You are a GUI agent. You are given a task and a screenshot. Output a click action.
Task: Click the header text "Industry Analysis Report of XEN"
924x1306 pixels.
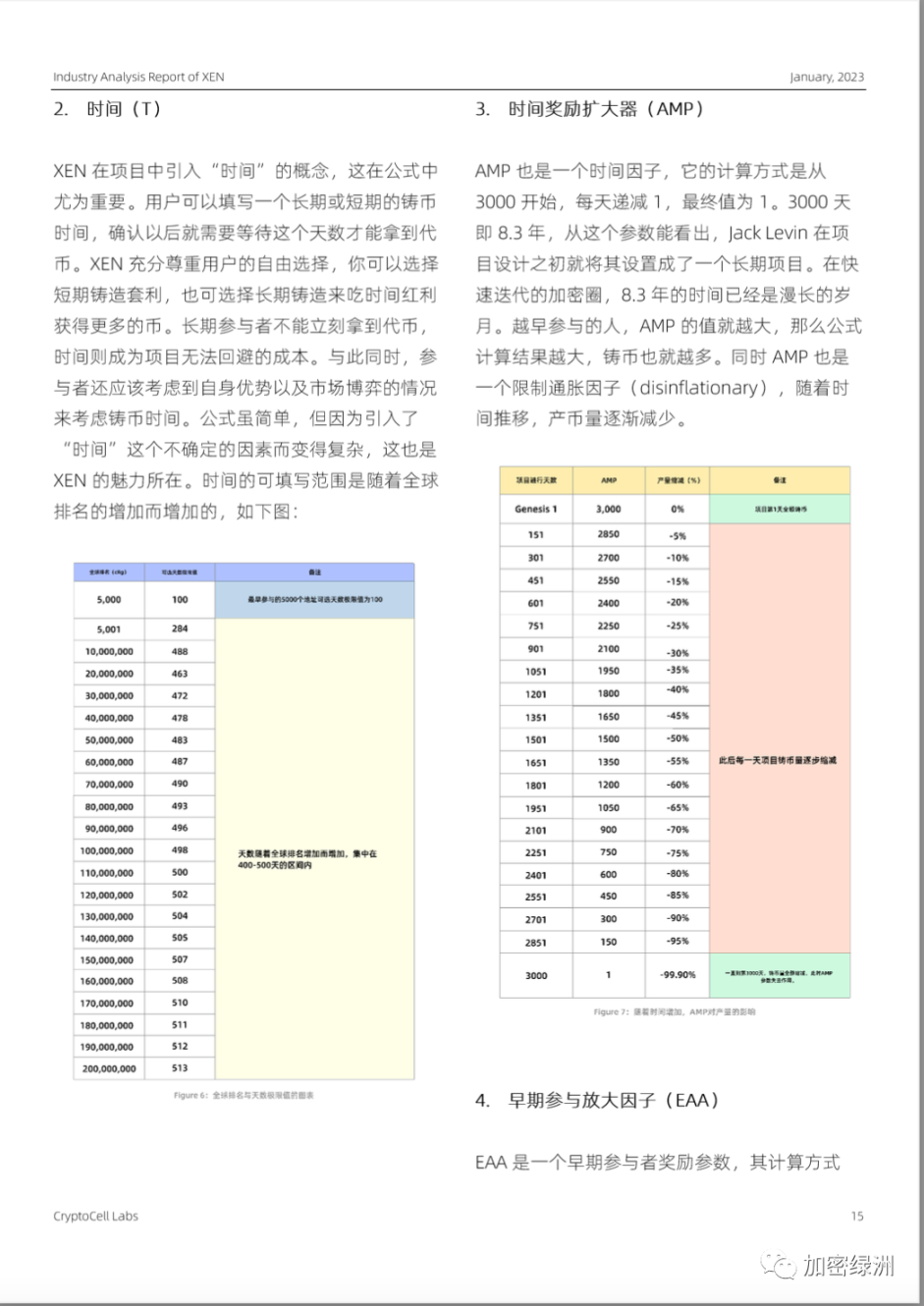click(138, 77)
